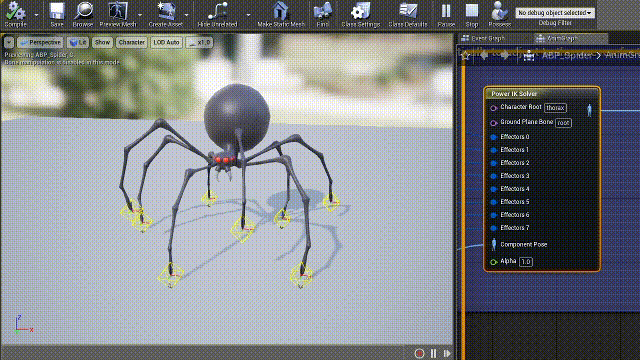This screenshot has width=640, height=360.
Task: Click Effectors 4 input pin
Action: coord(493,189)
